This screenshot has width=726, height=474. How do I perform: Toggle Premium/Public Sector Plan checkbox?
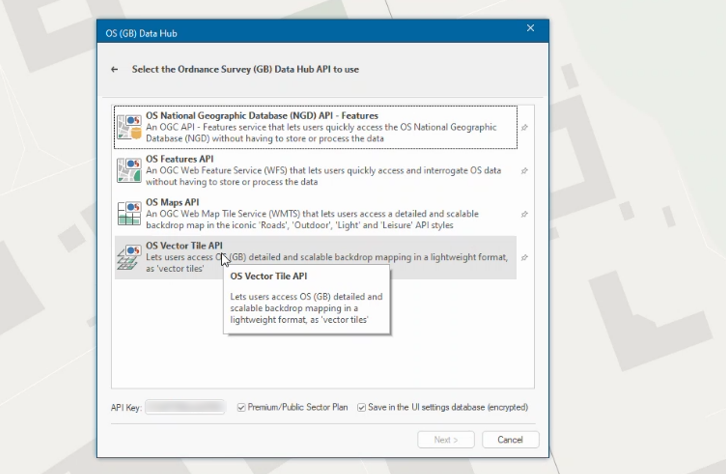(x=241, y=407)
